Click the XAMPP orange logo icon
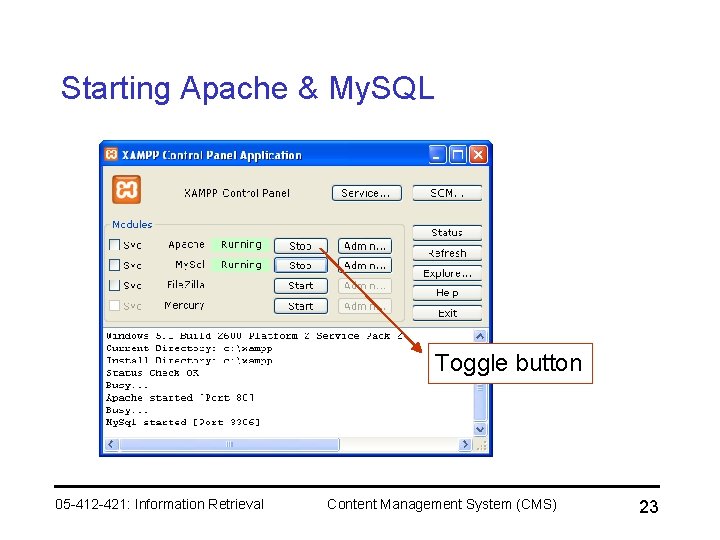The width and height of the screenshot is (720, 540). [126, 189]
